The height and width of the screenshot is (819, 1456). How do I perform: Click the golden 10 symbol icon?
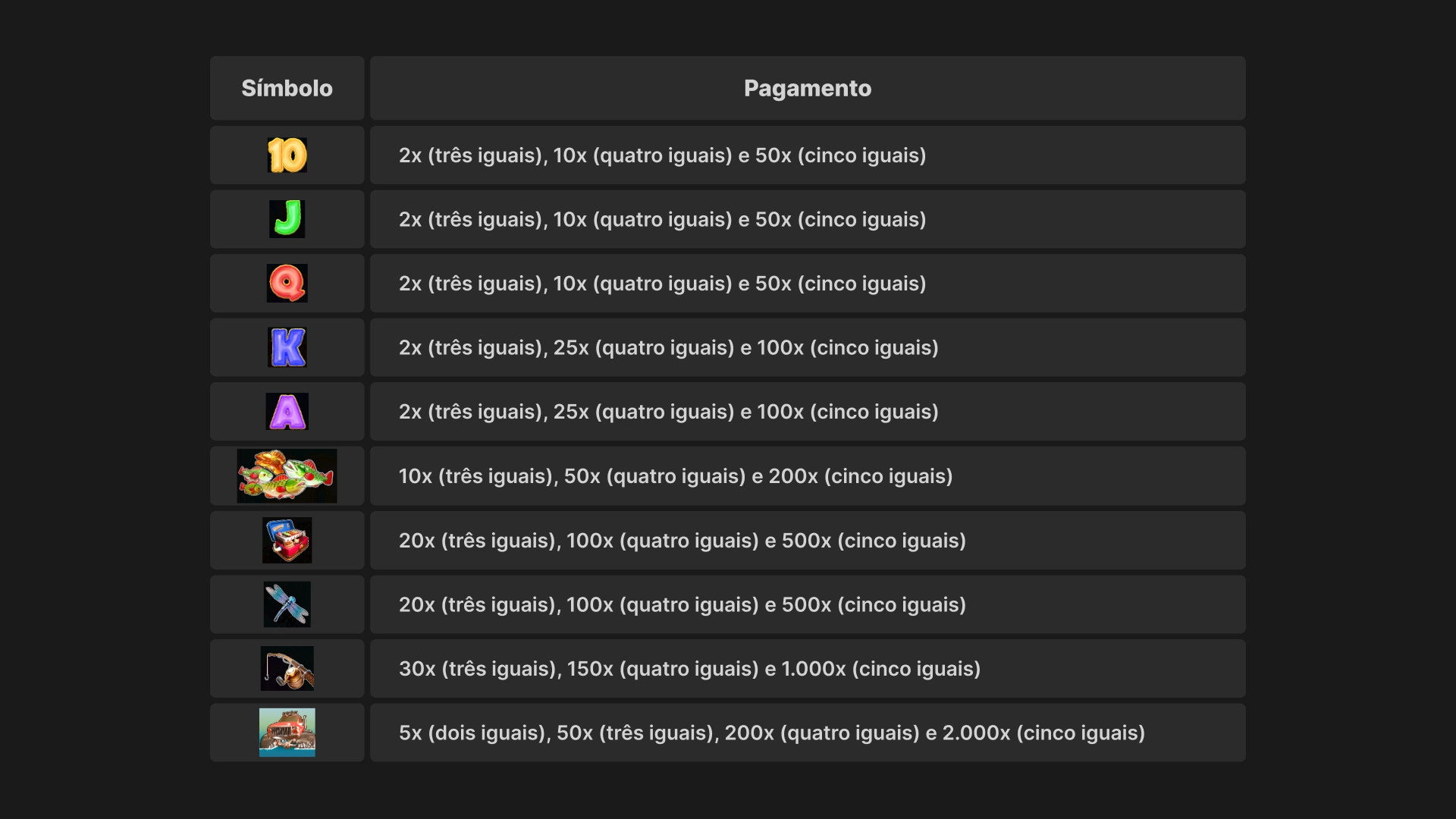287,155
